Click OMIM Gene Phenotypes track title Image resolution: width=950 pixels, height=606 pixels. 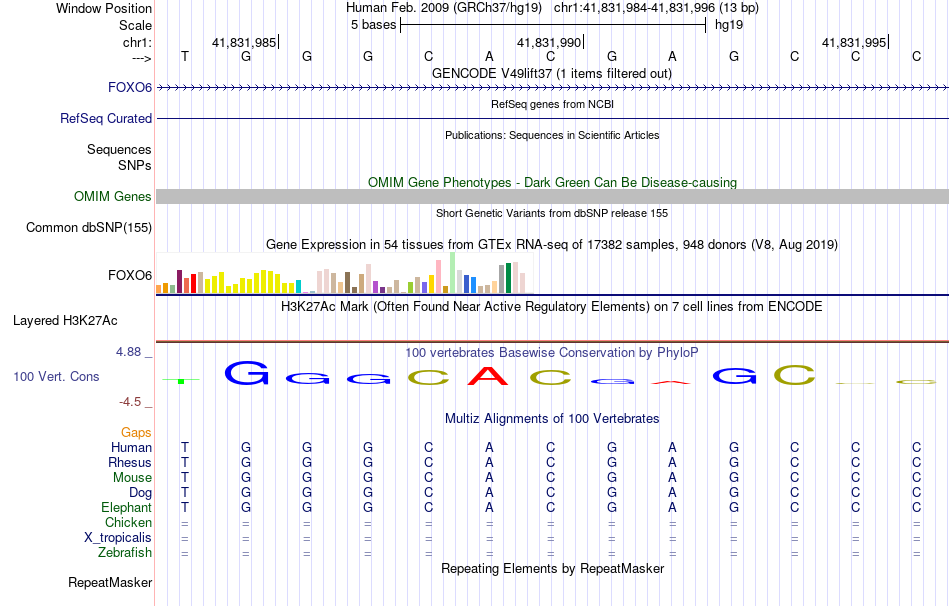click(552, 182)
